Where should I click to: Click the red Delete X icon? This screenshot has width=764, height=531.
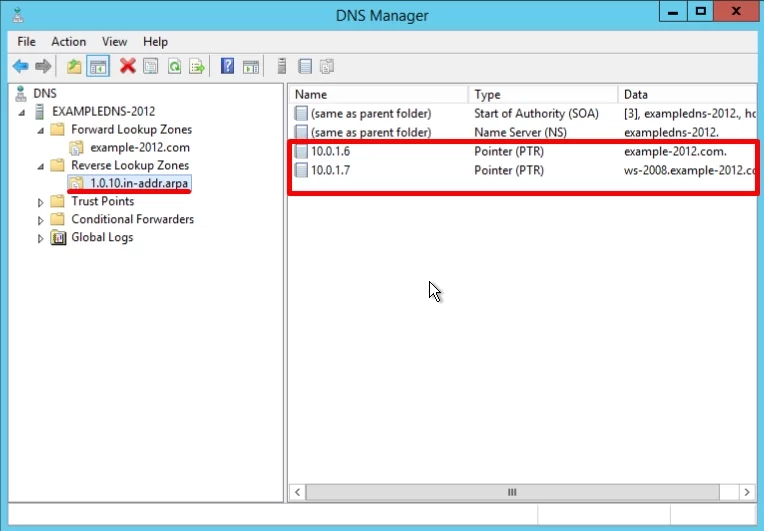click(127, 66)
